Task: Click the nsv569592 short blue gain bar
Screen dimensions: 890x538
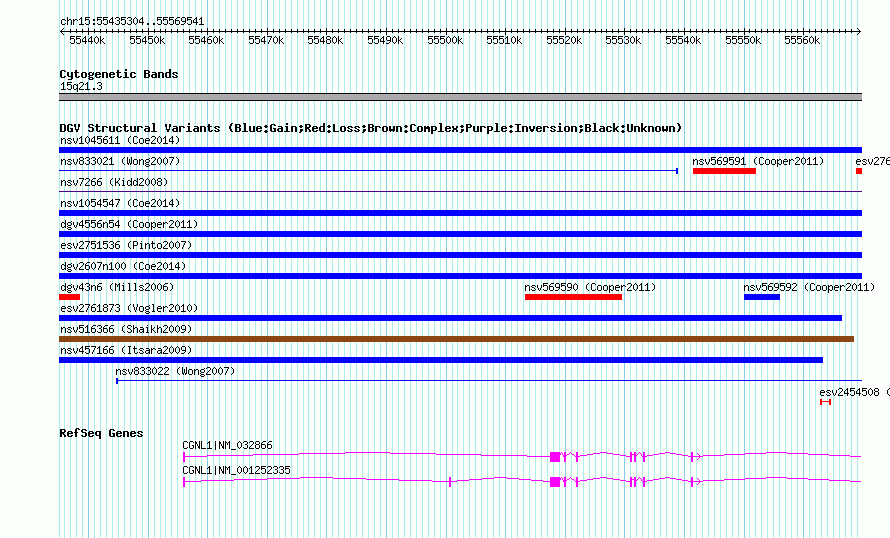Action: (x=761, y=297)
